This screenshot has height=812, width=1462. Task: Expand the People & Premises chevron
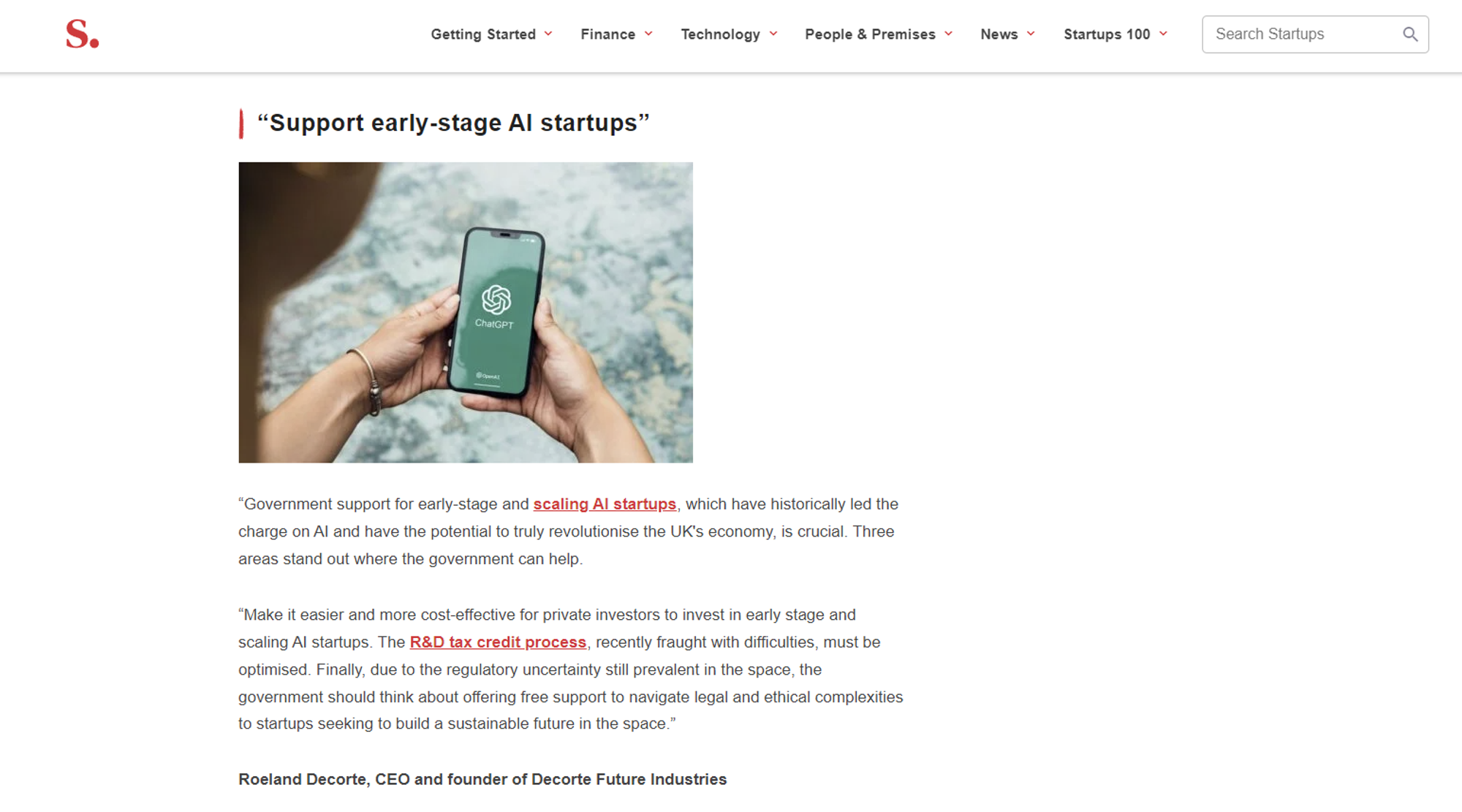949,34
